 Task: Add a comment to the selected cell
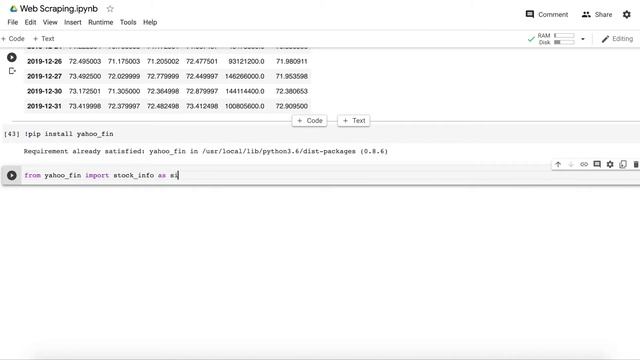point(597,164)
